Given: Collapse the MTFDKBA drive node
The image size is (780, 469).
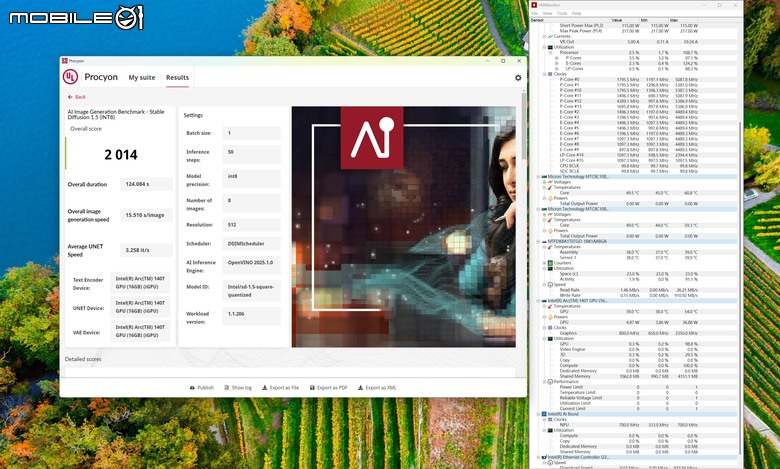Looking at the screenshot, I should 538,241.
